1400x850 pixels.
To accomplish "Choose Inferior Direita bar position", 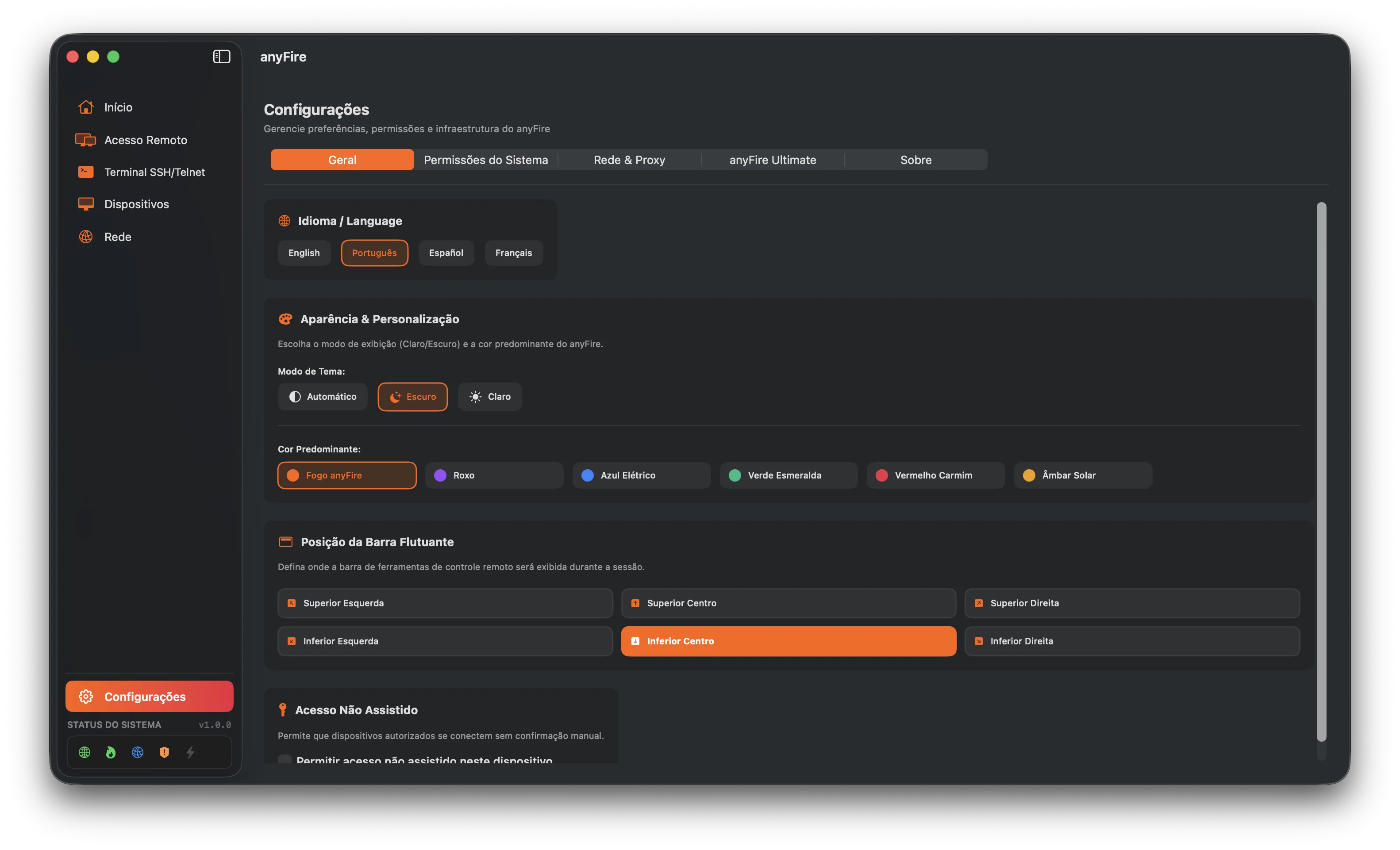I will [1132, 641].
